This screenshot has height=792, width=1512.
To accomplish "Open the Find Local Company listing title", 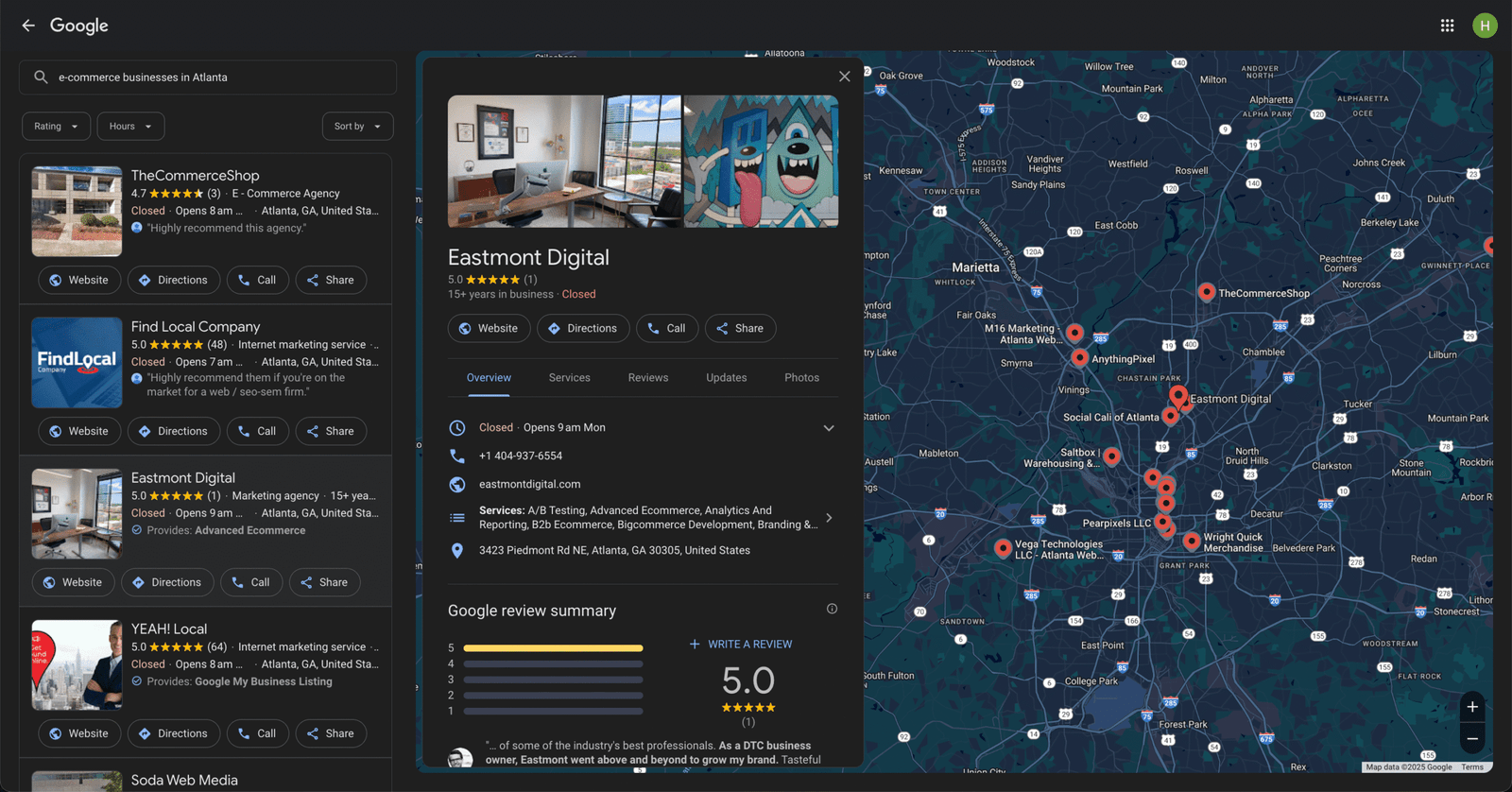I will point(196,327).
